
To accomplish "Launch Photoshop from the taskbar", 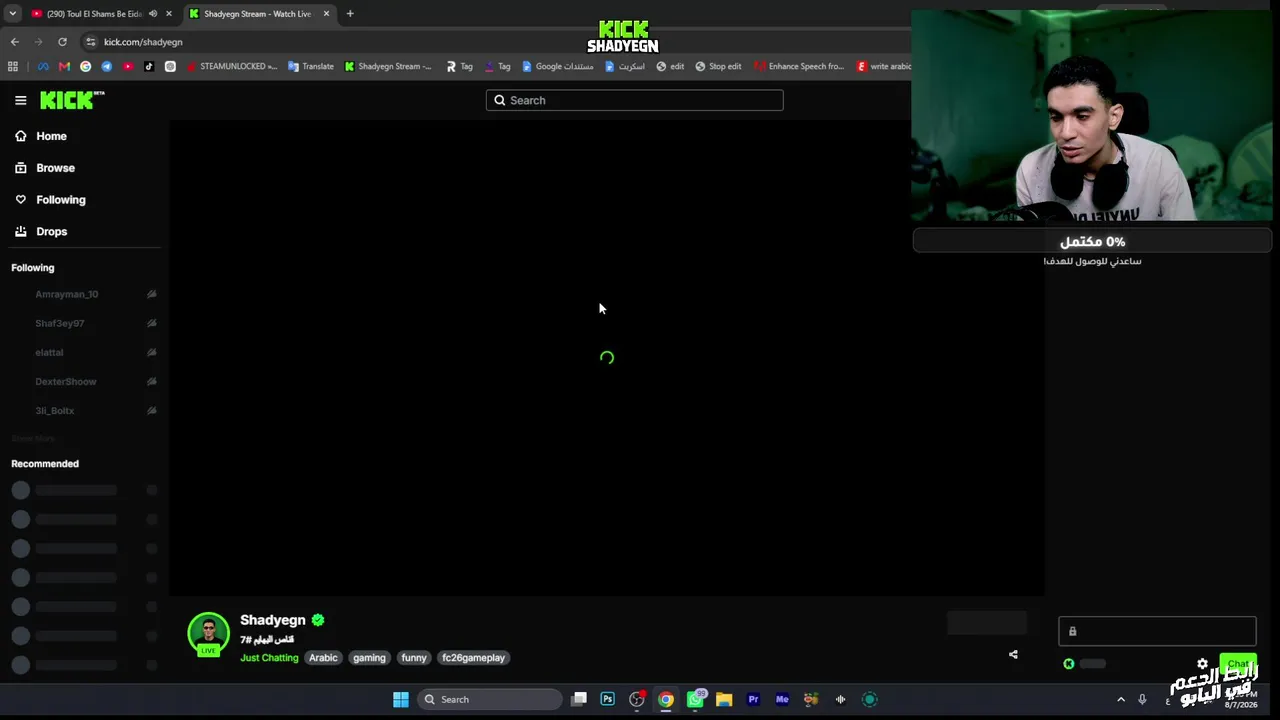I will click(607, 700).
